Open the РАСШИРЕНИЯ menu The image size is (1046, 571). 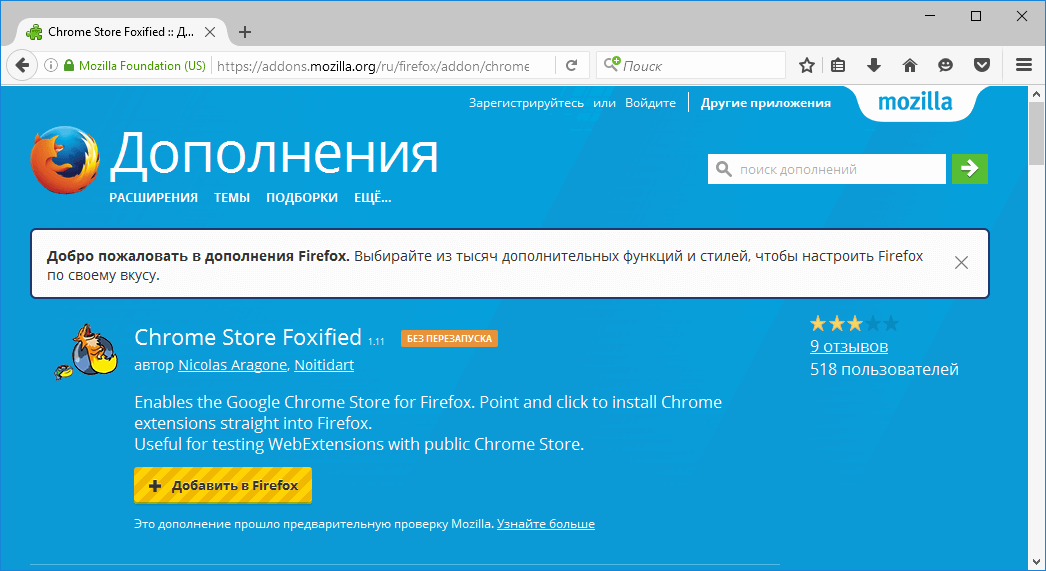[153, 198]
